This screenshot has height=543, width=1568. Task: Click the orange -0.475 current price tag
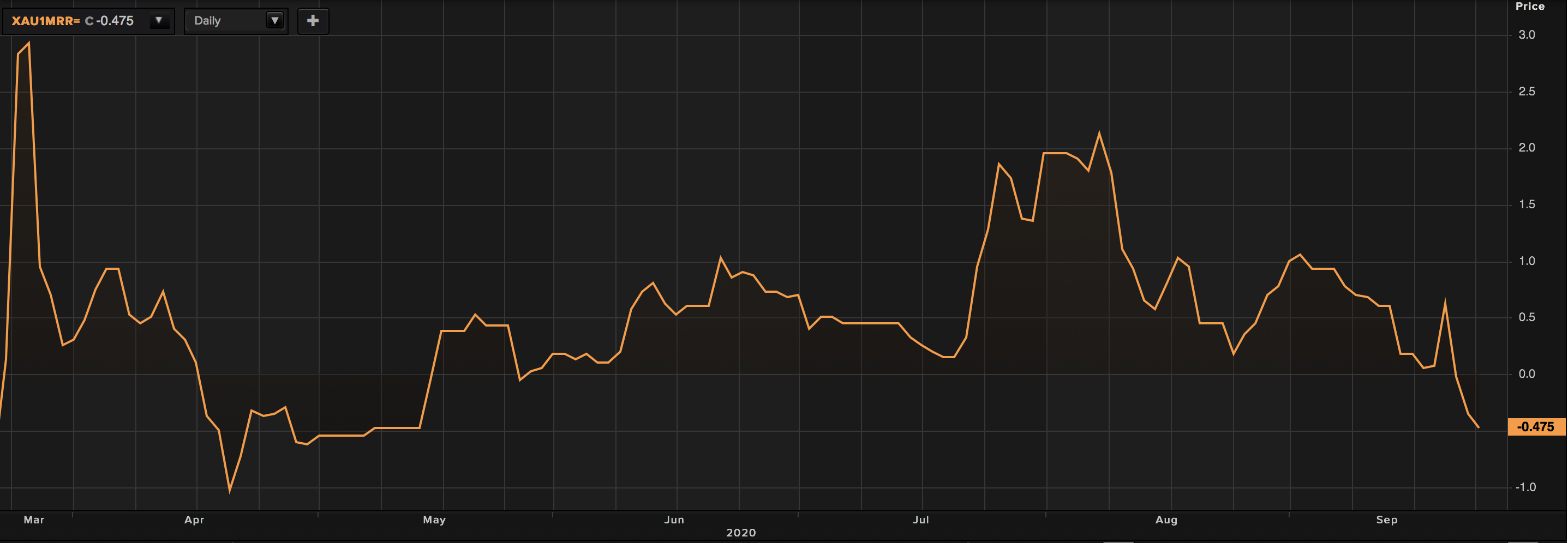pyautogui.click(x=1536, y=427)
